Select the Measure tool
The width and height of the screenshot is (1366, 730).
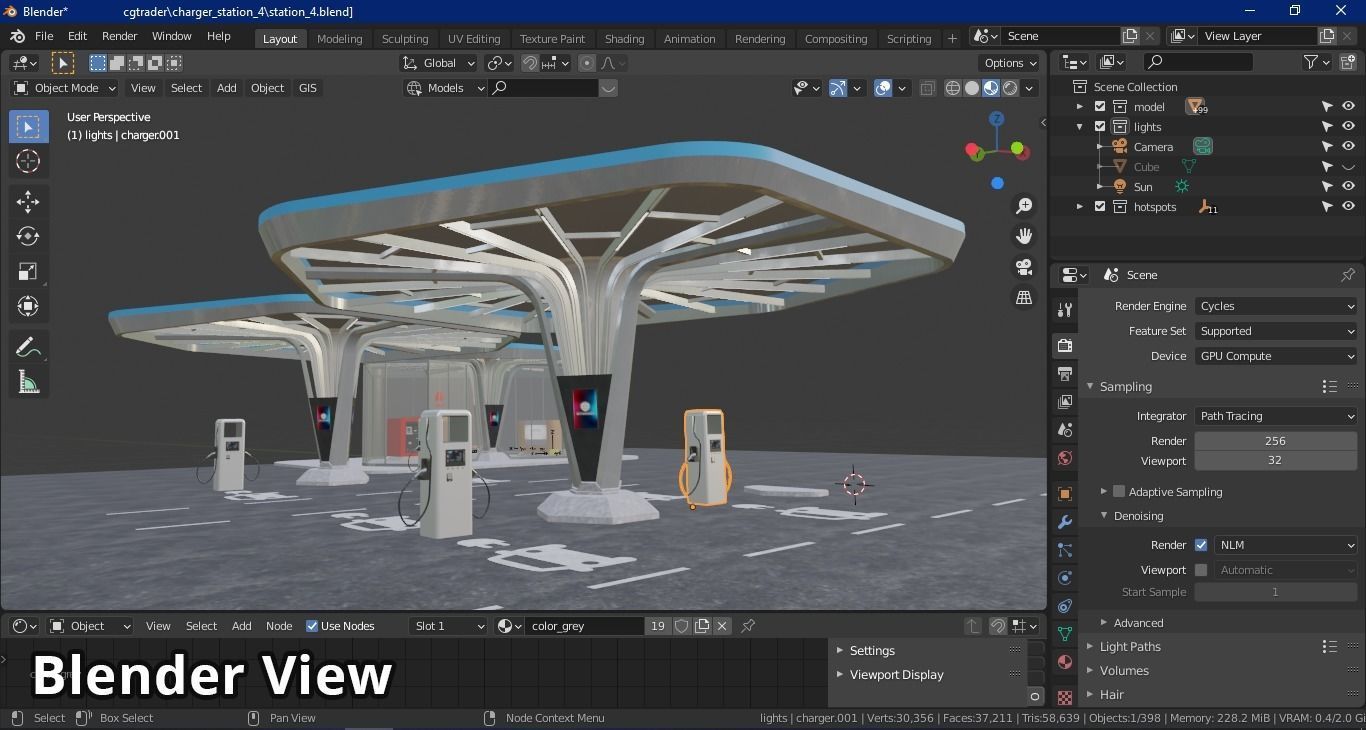point(28,382)
